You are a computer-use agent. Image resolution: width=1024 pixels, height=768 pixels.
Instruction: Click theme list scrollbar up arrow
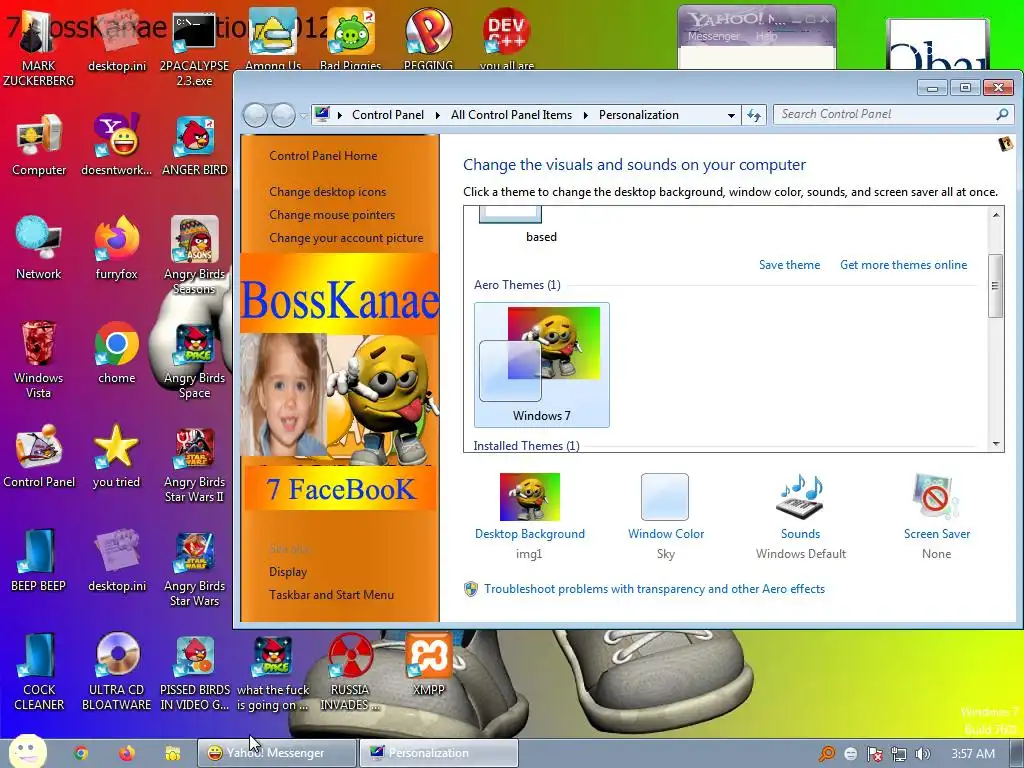point(996,215)
